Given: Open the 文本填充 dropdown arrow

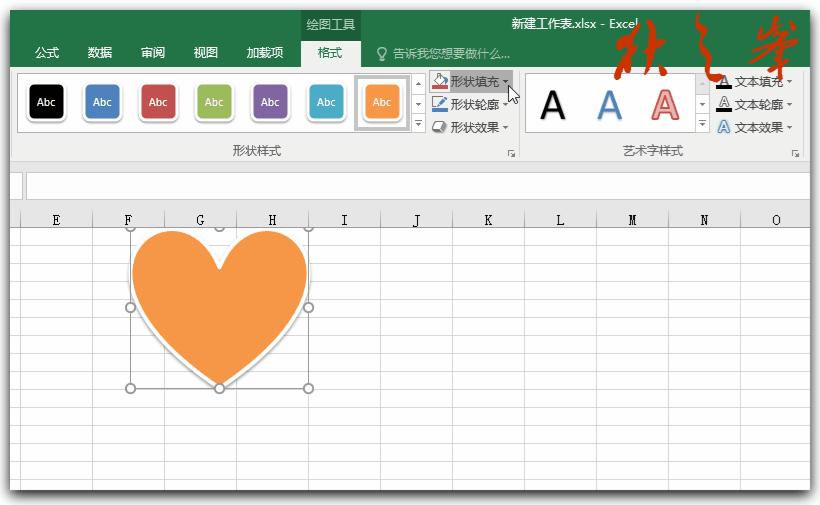Looking at the screenshot, I should pyautogui.click(x=790, y=82).
